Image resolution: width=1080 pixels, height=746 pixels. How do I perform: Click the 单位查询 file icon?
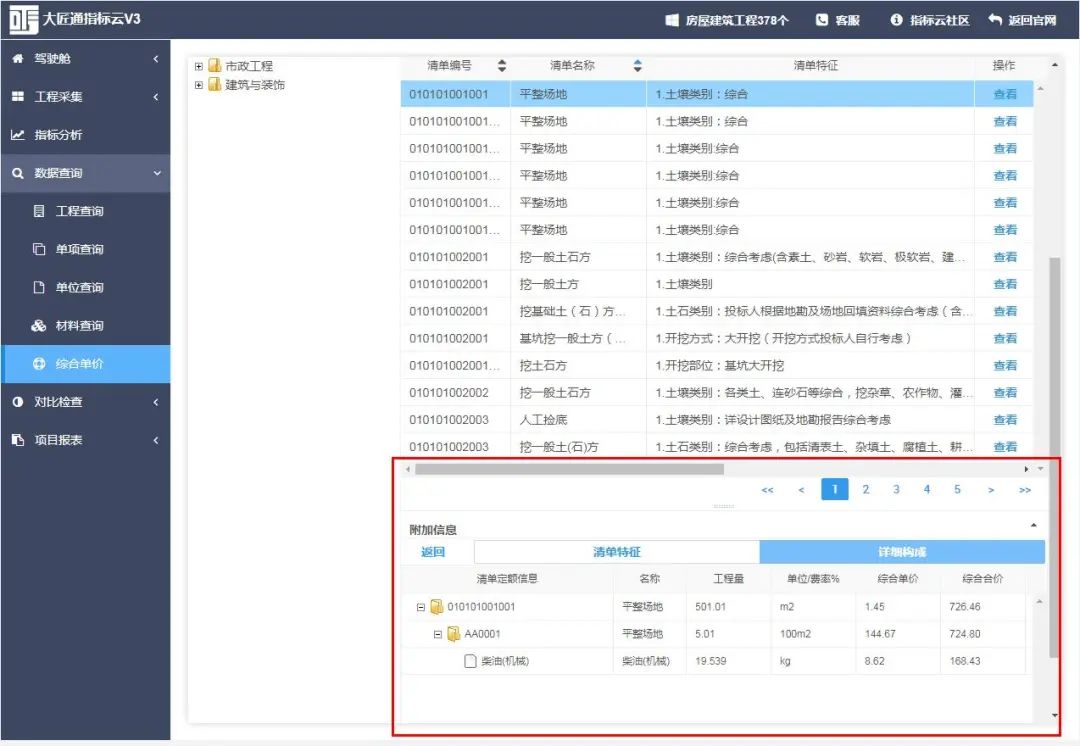point(39,287)
